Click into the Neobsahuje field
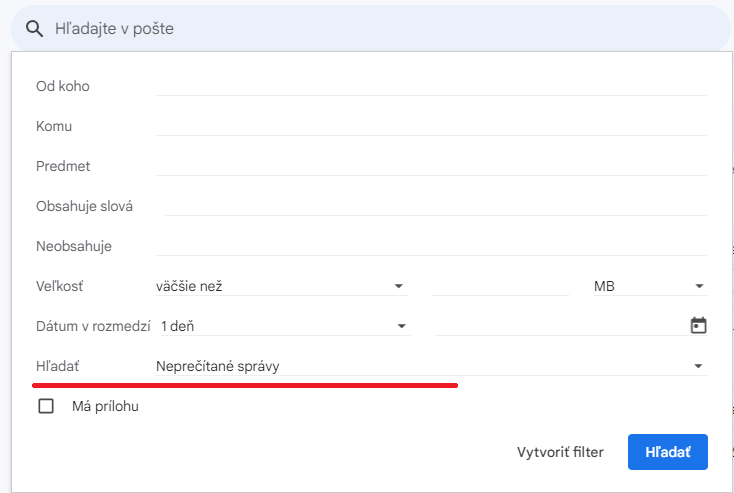Image resolution: width=734 pixels, height=493 pixels. coord(432,246)
